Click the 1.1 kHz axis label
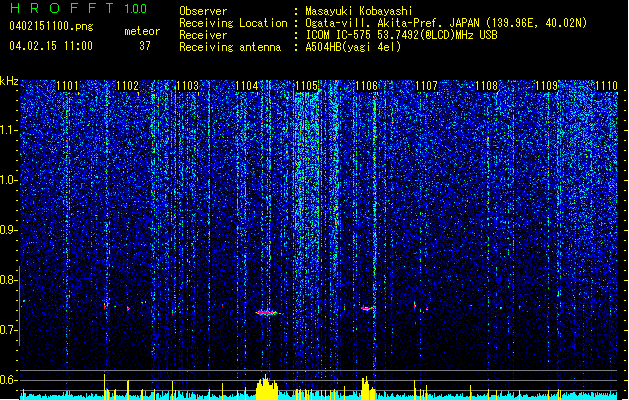Viewport: 629px width, 400px height. 9,130
